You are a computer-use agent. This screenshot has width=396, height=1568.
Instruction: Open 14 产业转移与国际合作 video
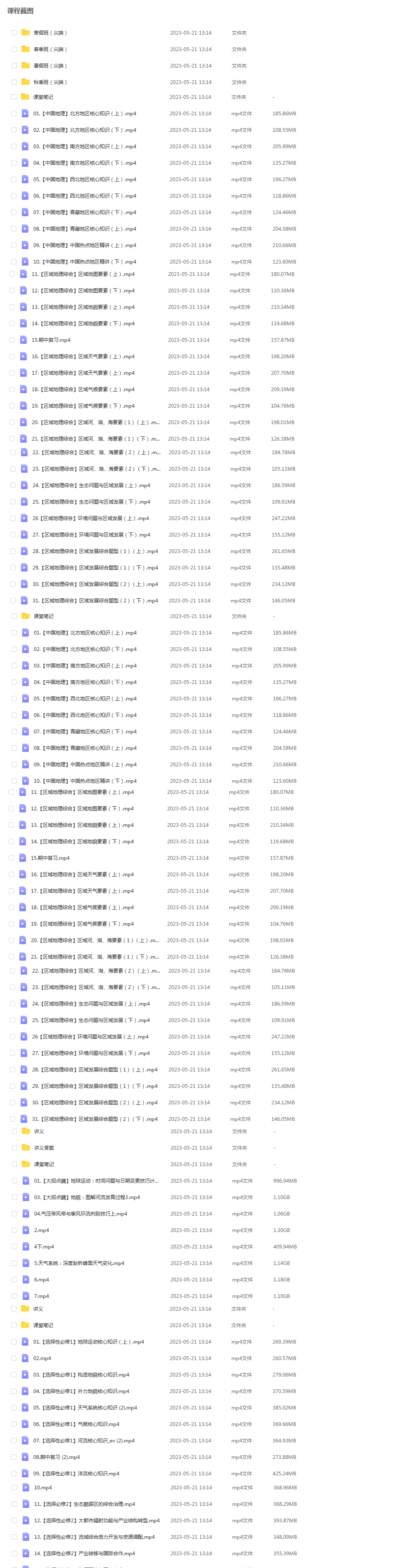point(84,1553)
